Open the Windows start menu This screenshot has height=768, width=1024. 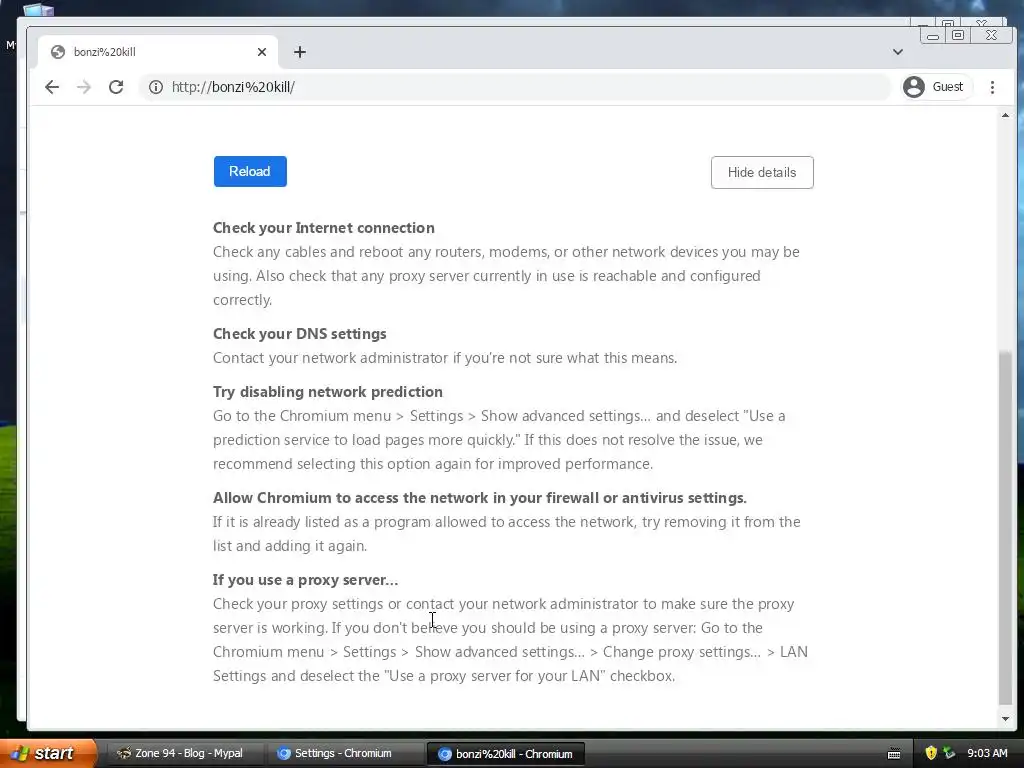point(46,753)
